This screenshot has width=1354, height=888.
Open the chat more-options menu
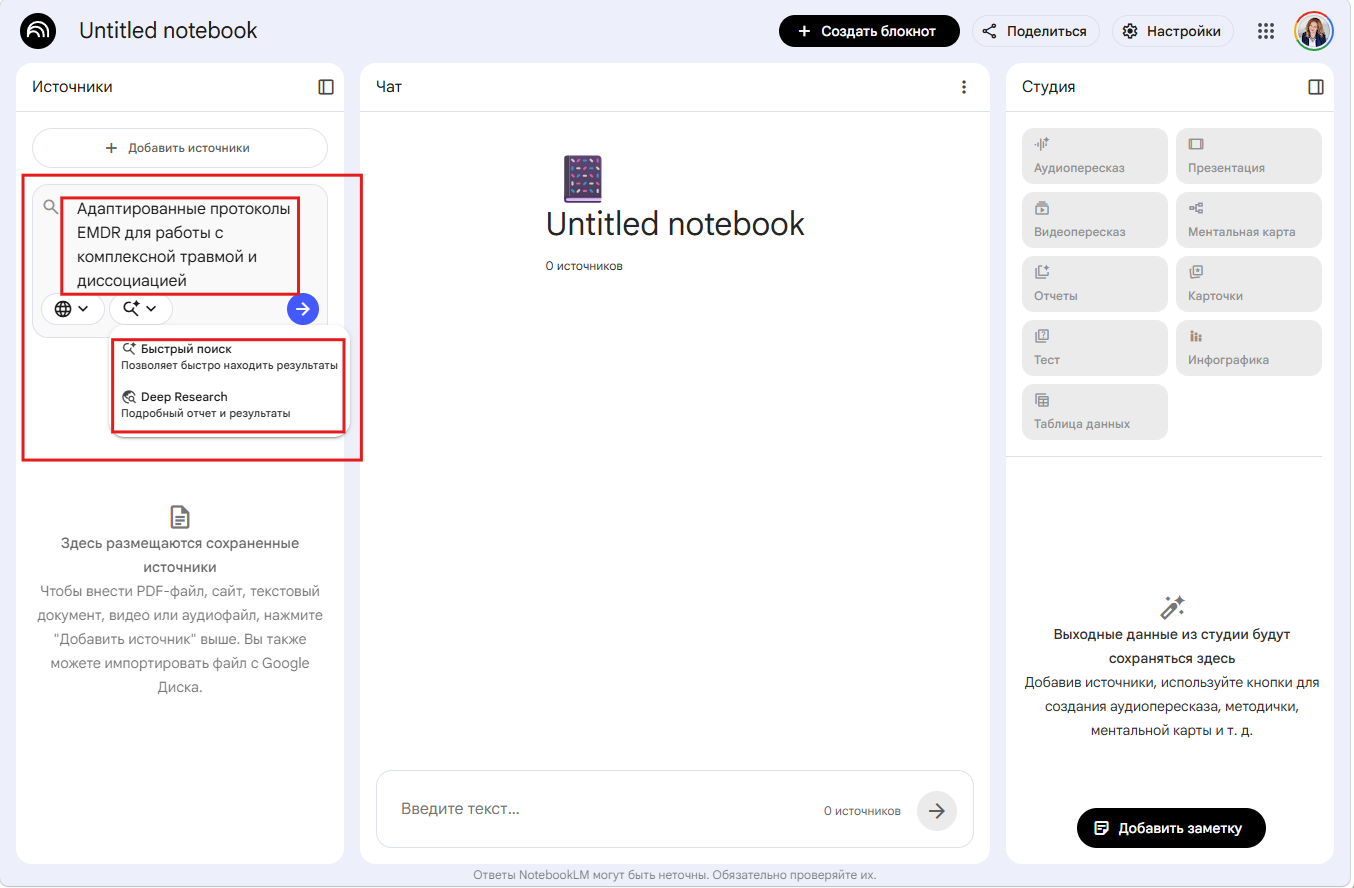[964, 87]
